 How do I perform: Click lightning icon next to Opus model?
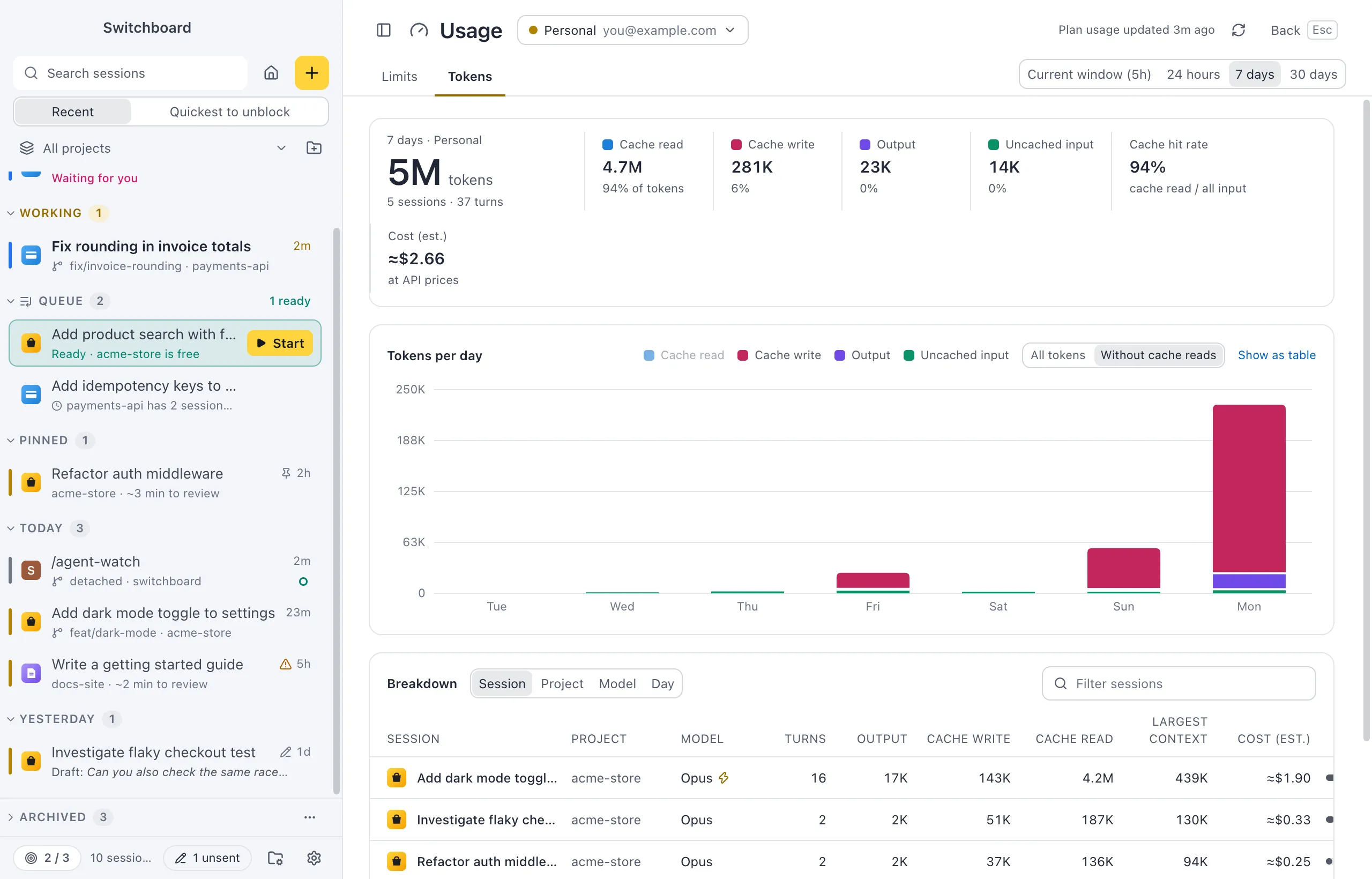click(724, 778)
